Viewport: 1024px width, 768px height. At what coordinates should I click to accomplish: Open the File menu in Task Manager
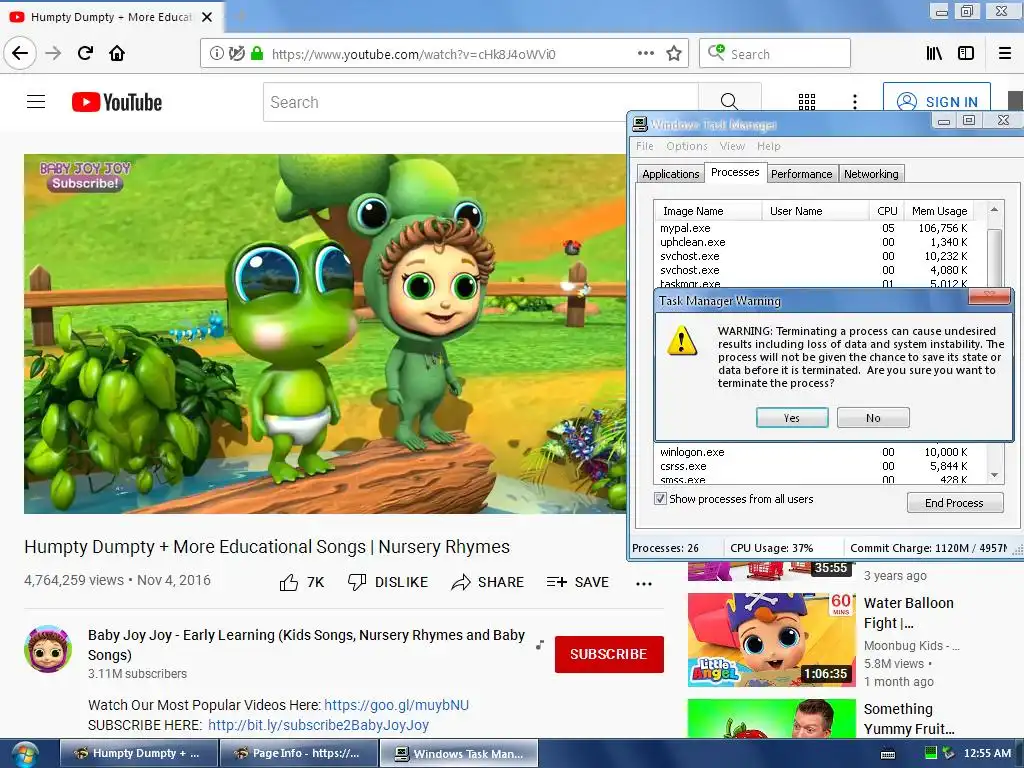click(x=645, y=146)
